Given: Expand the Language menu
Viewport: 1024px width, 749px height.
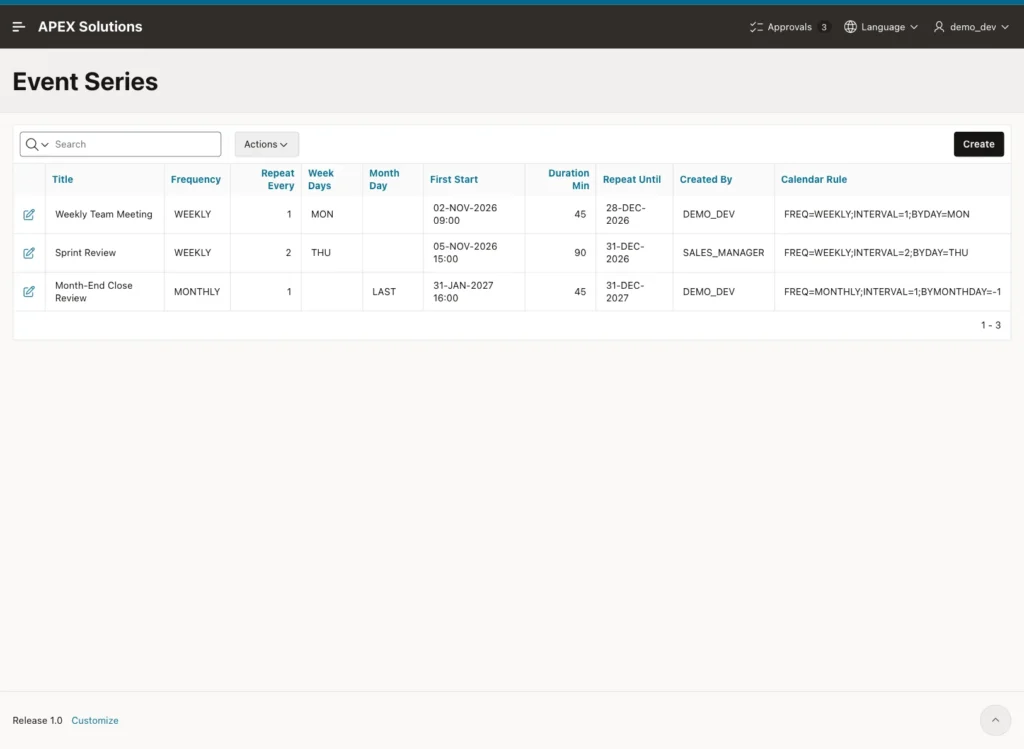Looking at the screenshot, I should (x=881, y=27).
